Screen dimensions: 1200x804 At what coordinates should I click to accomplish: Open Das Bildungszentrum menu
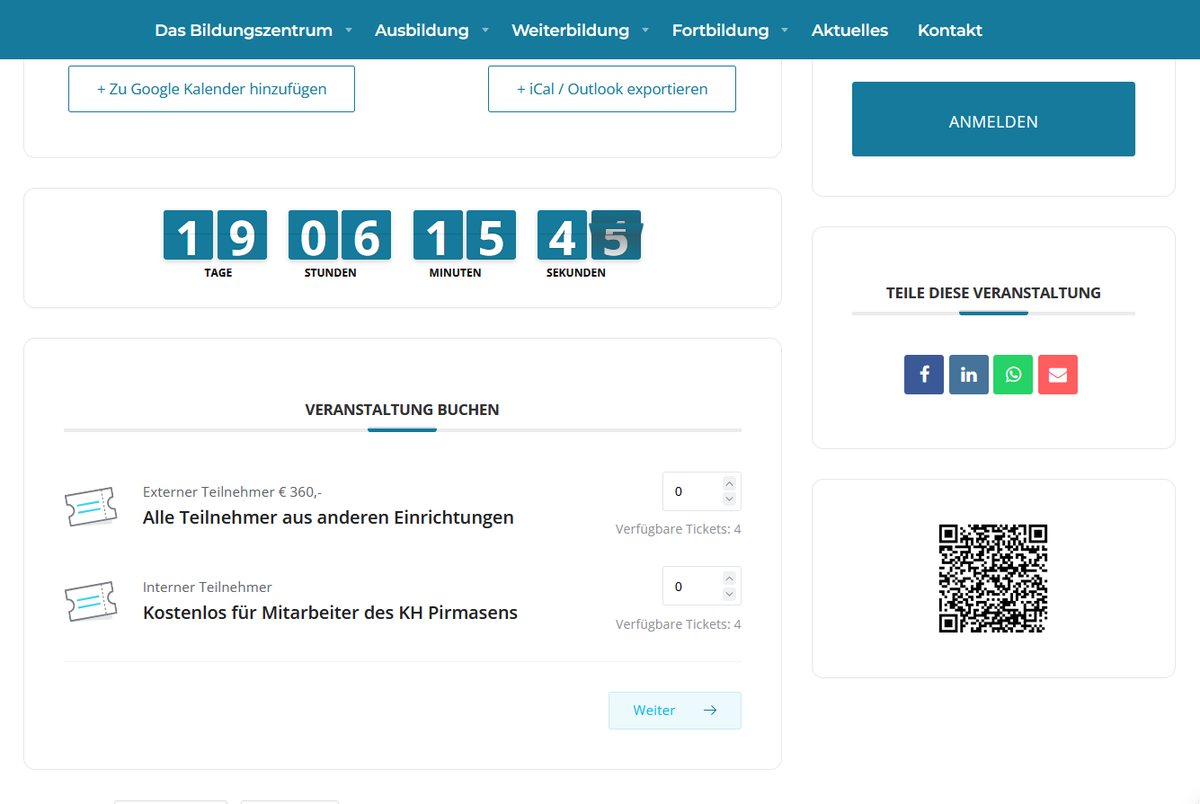pos(243,30)
